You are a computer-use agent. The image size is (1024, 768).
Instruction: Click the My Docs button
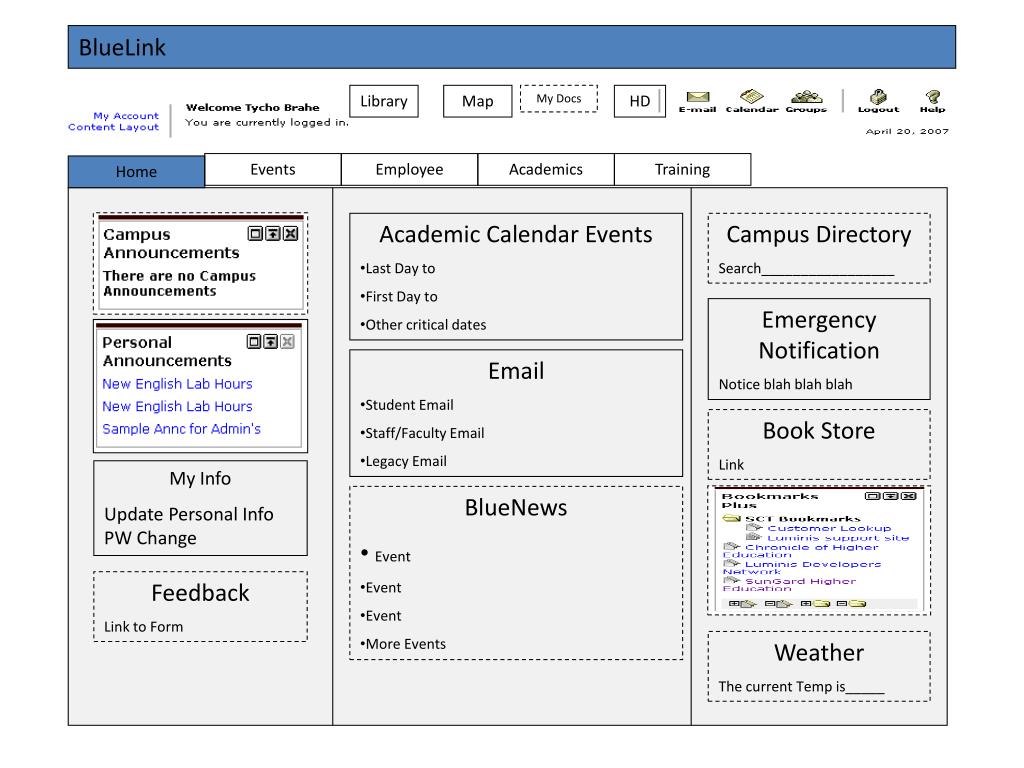pyautogui.click(x=559, y=99)
